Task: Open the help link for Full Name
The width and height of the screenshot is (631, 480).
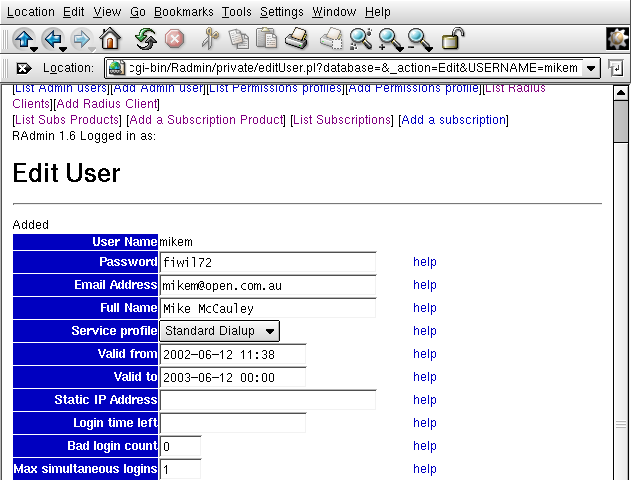Action: [425, 308]
